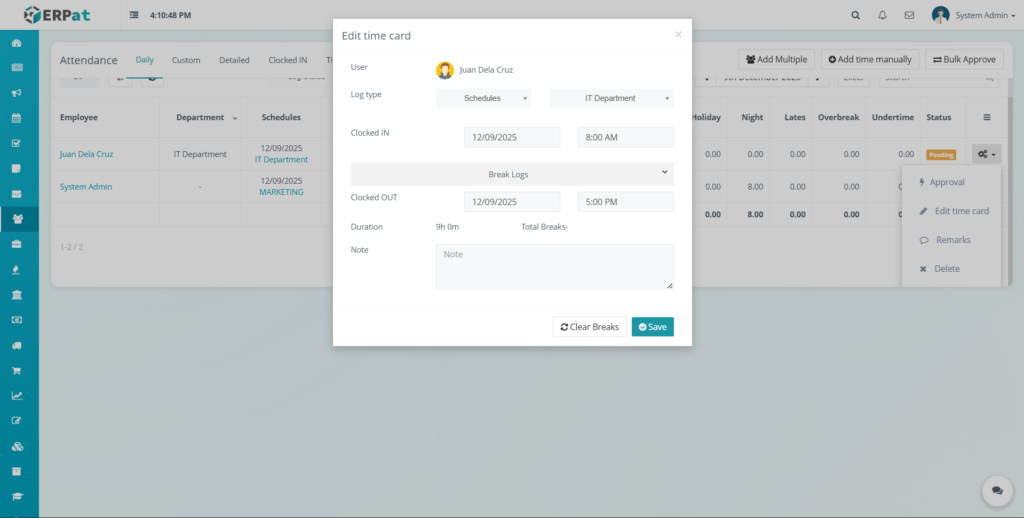Open the delivery truck icon in sidebar
The width and height of the screenshot is (1024, 518).
(x=17, y=346)
